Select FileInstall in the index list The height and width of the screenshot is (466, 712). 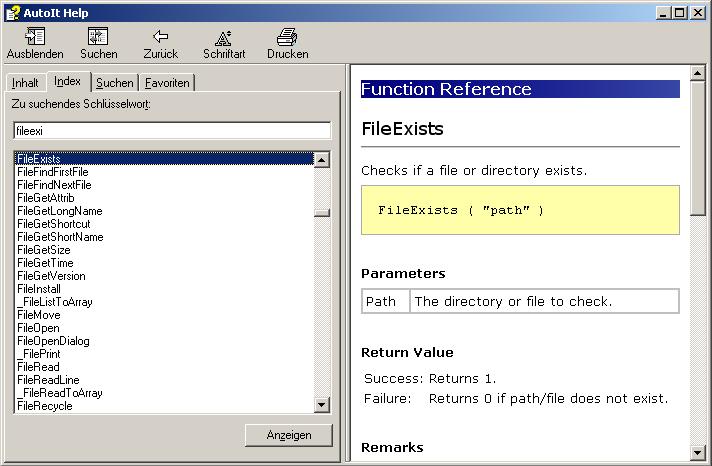pyautogui.click(x=39, y=288)
